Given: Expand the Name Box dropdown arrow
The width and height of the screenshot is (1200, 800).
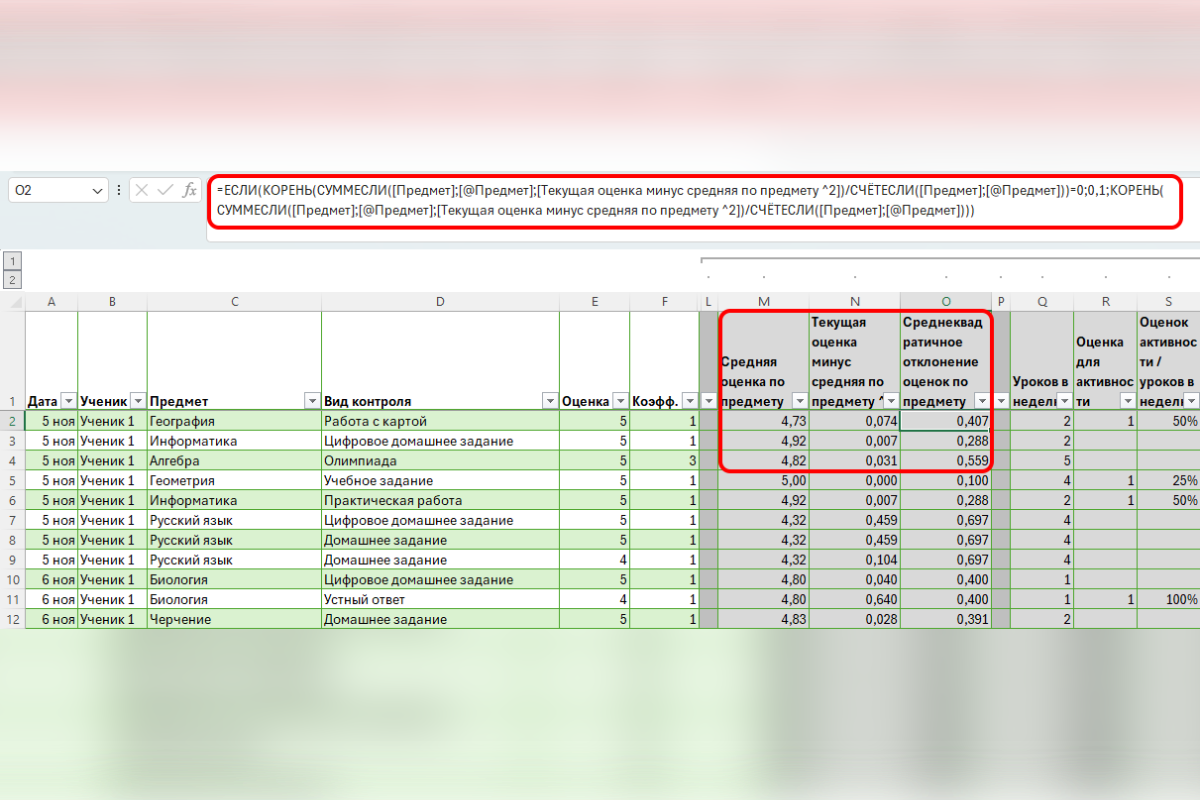Looking at the screenshot, I should 97,190.
